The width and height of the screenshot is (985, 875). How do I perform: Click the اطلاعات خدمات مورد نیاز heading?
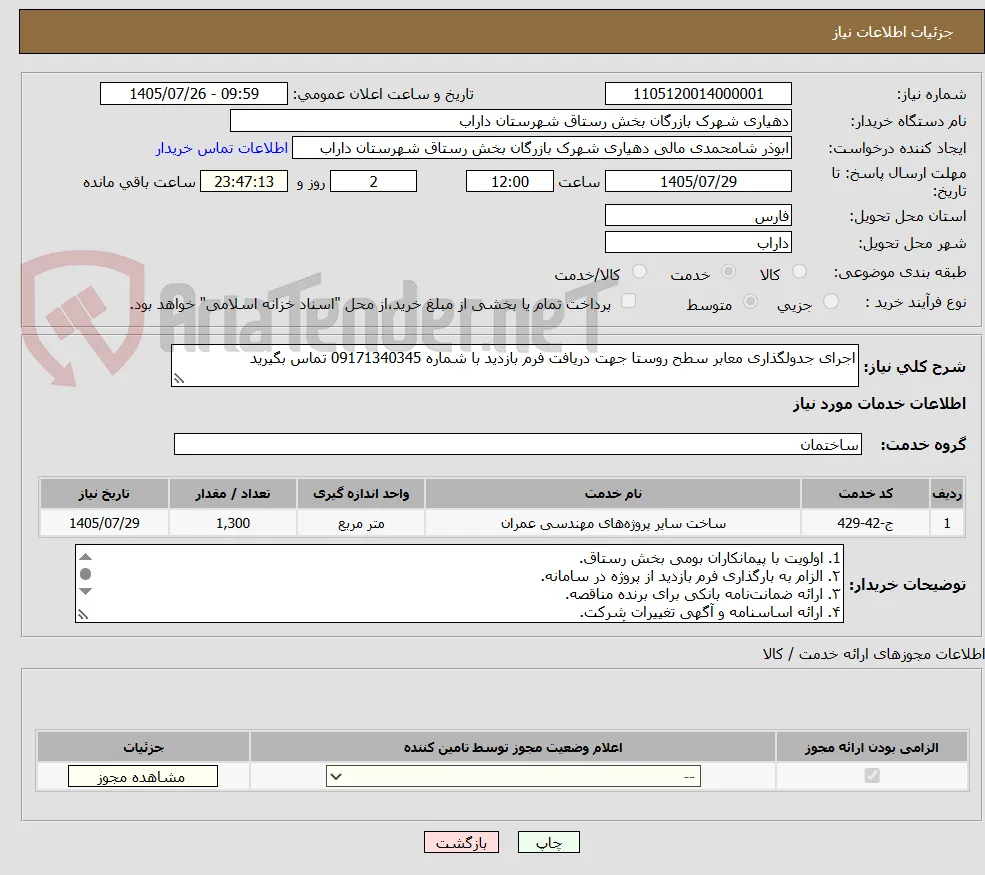[879, 404]
